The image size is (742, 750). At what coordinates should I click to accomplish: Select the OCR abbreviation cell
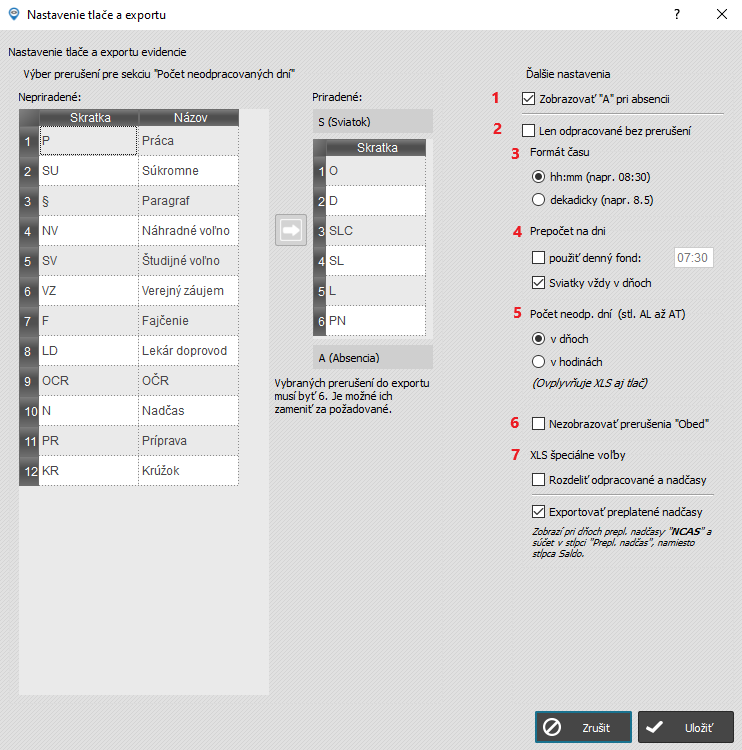89,381
